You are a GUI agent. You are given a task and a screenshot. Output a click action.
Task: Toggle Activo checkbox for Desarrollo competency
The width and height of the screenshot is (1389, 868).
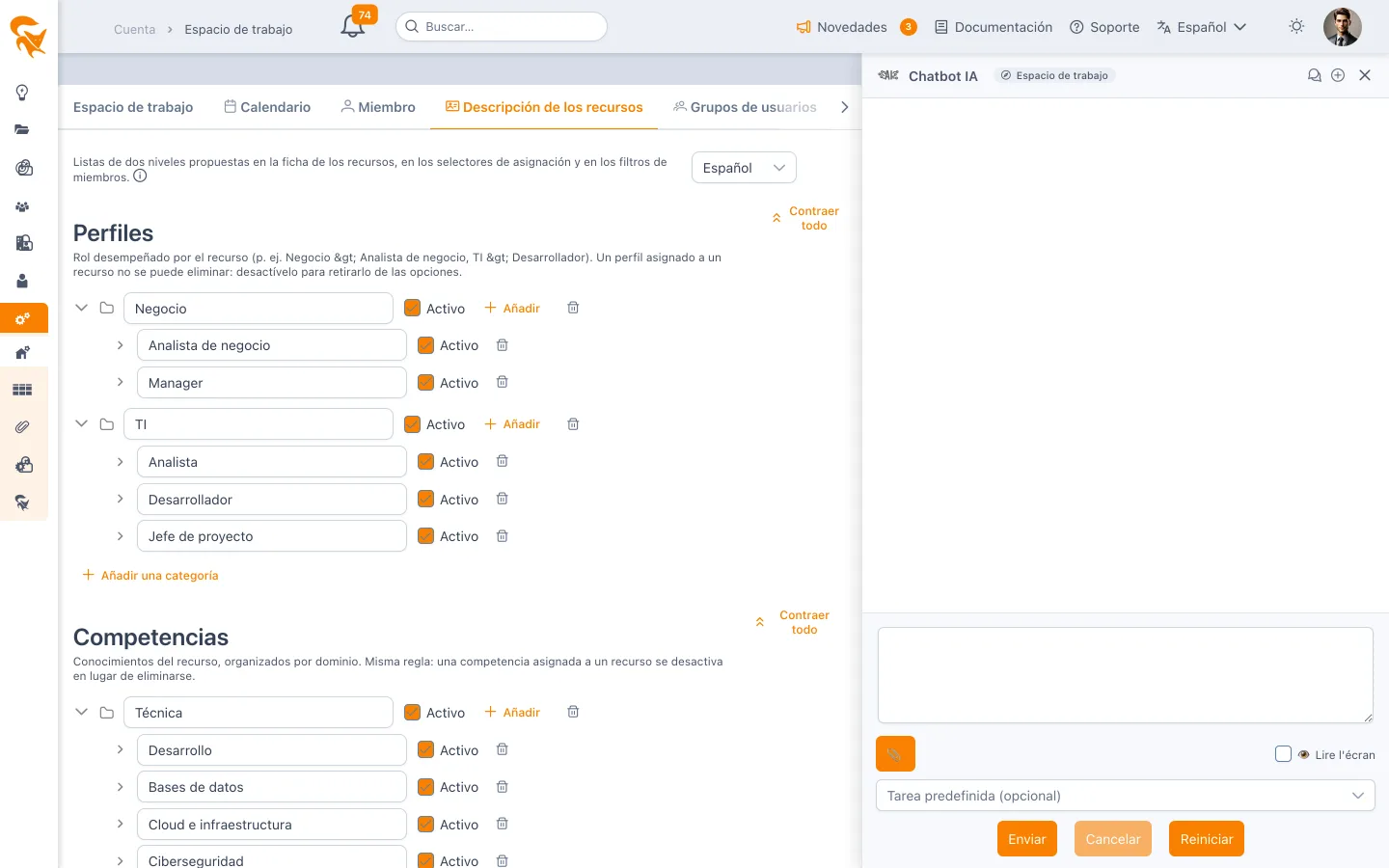[425, 749]
